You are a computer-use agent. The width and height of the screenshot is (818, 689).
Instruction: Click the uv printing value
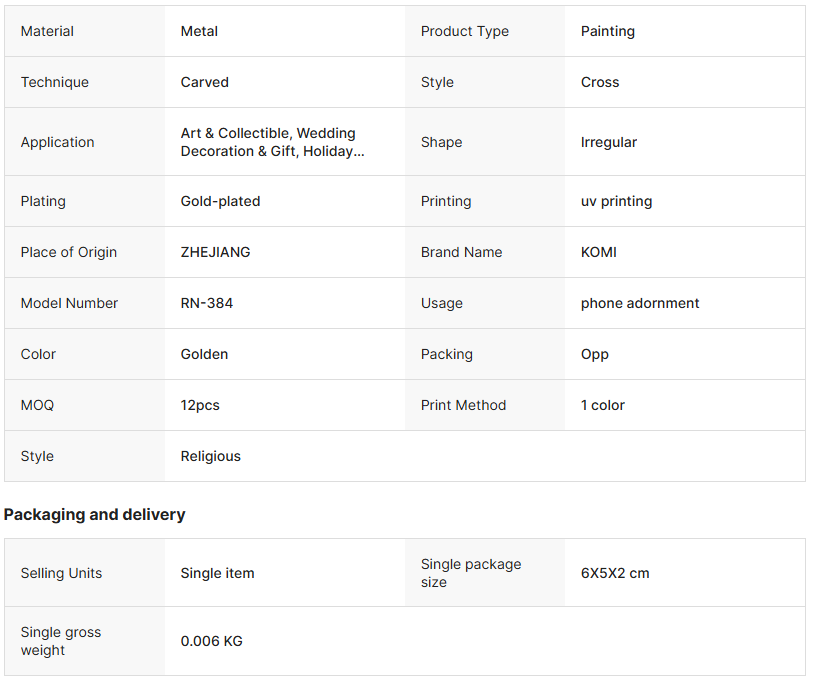click(x=616, y=201)
